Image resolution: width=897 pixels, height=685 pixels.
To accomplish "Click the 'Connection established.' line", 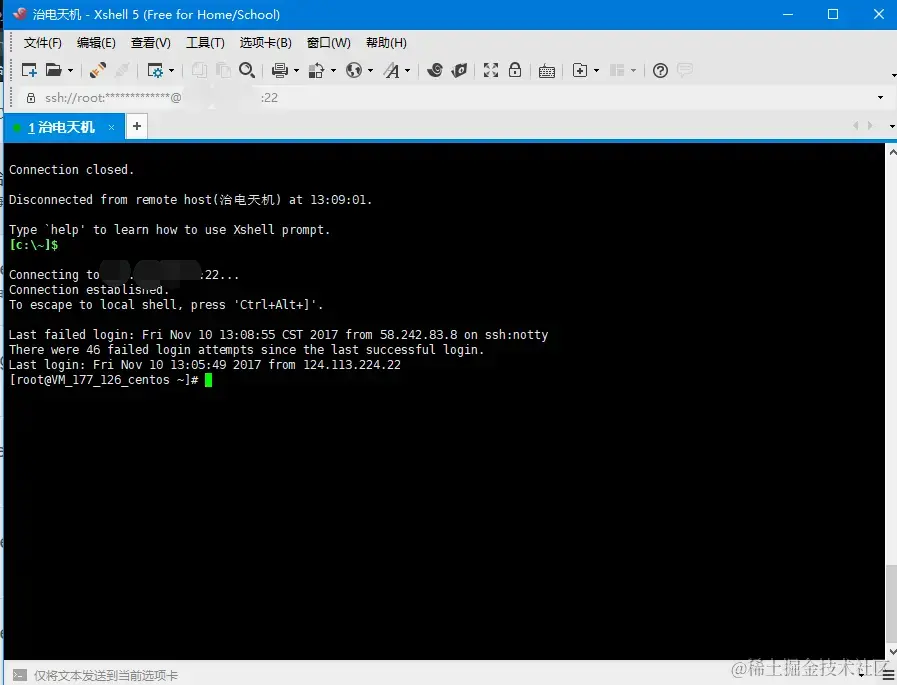I will coord(89,290).
